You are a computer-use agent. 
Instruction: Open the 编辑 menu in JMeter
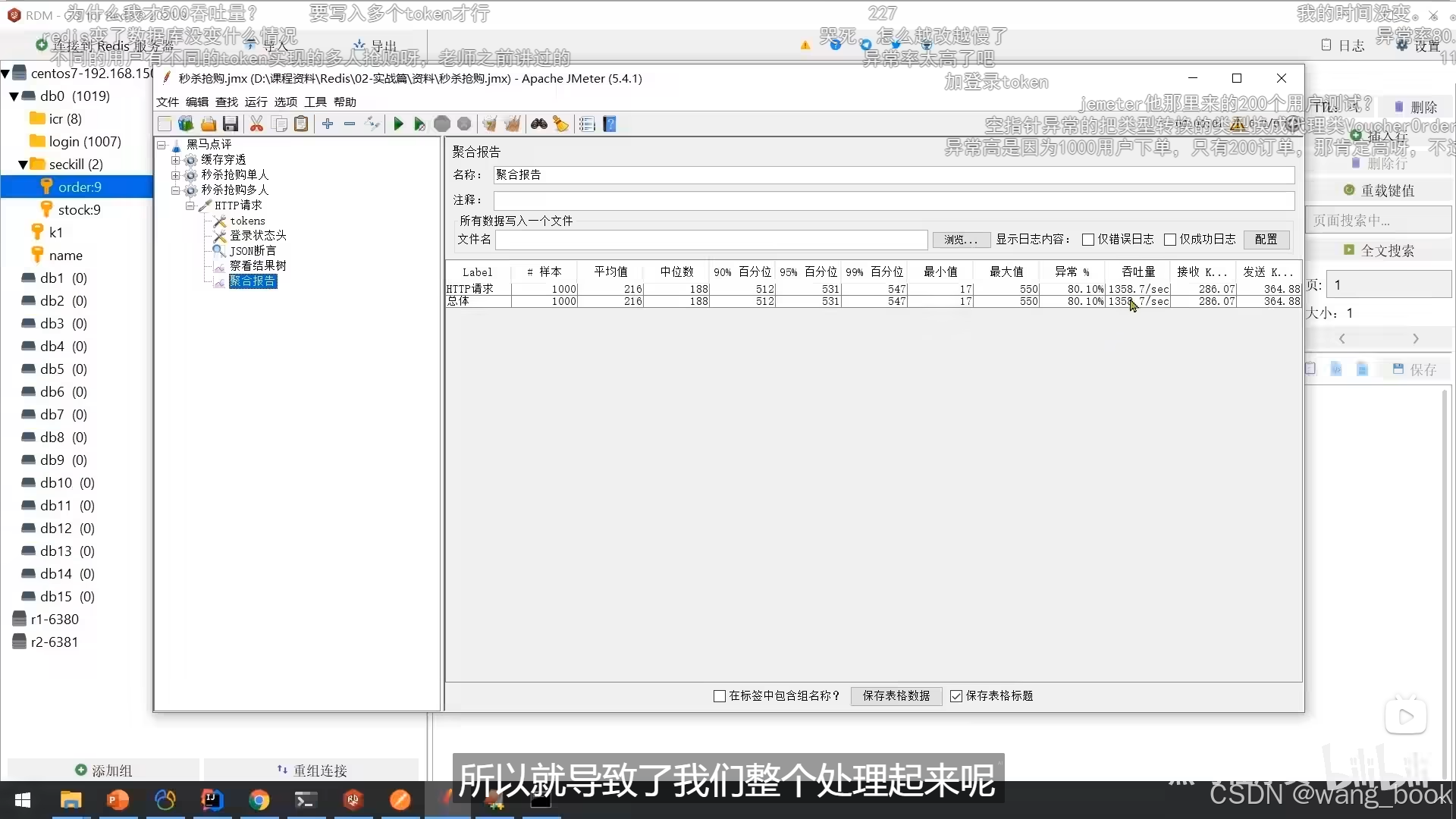point(197,102)
